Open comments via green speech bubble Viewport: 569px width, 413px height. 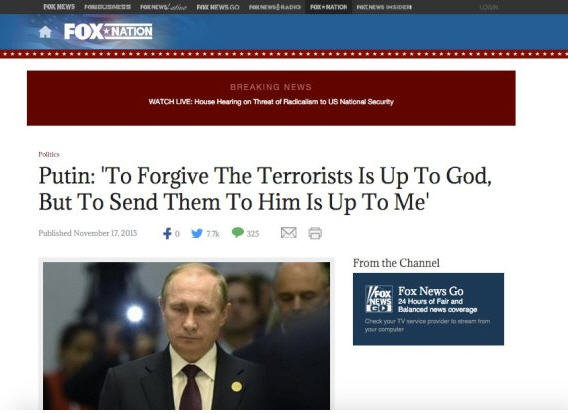pyautogui.click(x=238, y=232)
